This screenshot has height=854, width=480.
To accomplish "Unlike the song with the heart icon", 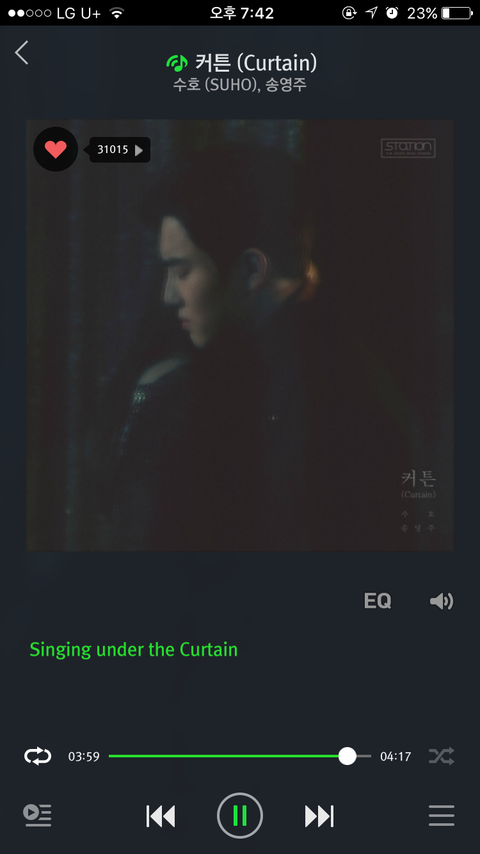I will (x=56, y=149).
